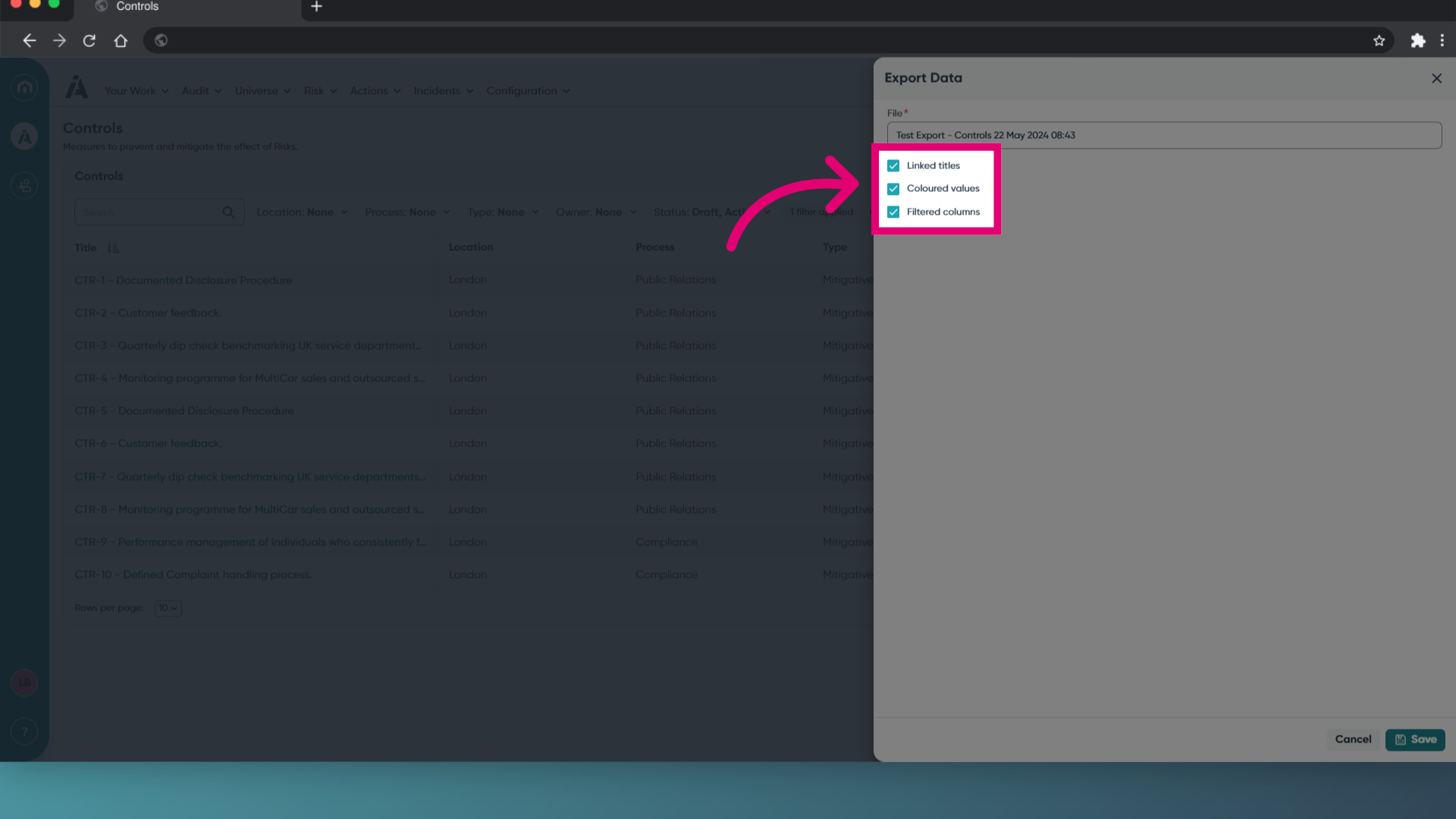
Task: Click the Title sort icon
Action: (113, 248)
